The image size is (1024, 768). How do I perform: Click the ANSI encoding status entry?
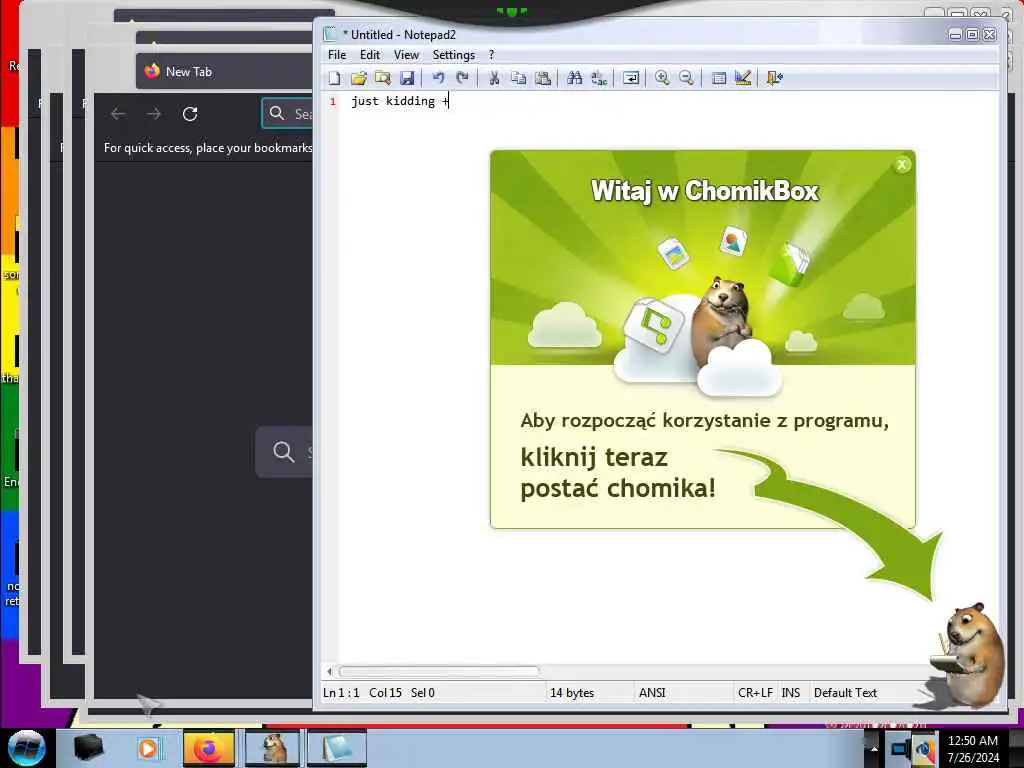tap(652, 693)
